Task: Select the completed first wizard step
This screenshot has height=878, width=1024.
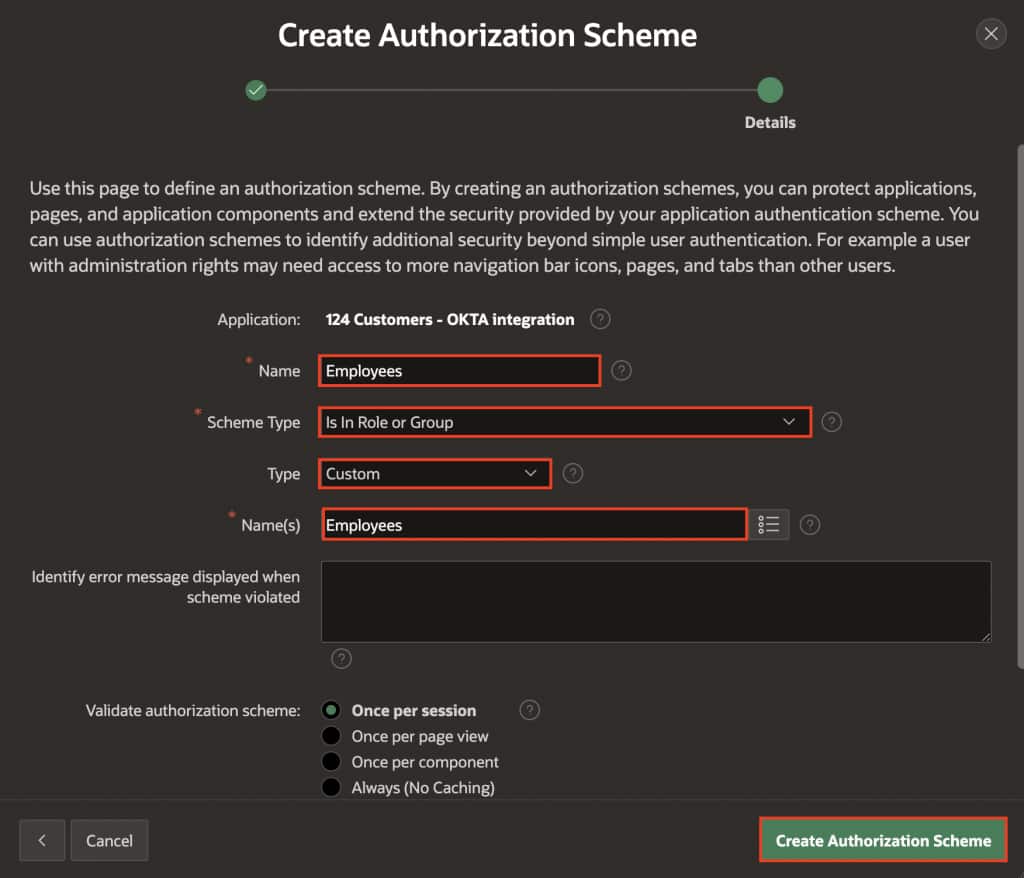Action: pyautogui.click(x=255, y=90)
